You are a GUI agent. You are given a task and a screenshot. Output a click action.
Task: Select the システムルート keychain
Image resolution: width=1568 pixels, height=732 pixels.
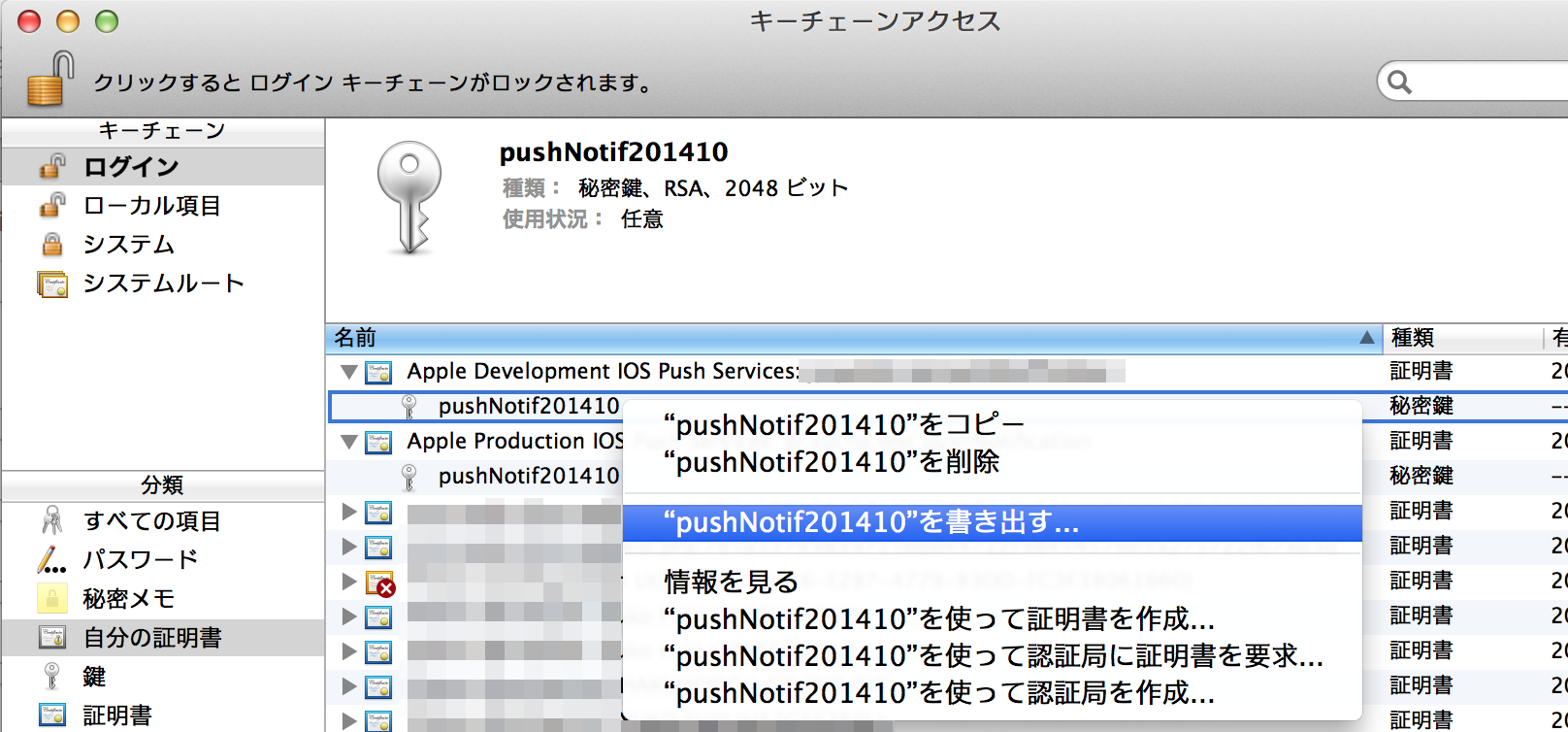[x=163, y=283]
